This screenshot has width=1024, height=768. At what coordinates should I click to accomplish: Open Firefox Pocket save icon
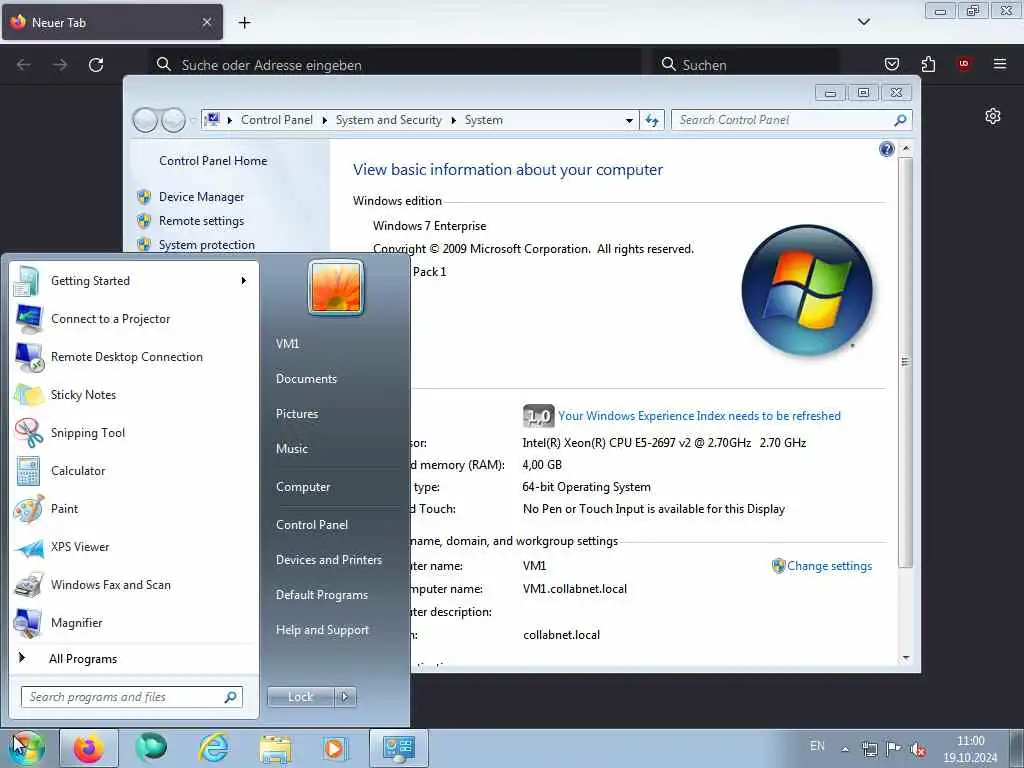pos(891,64)
